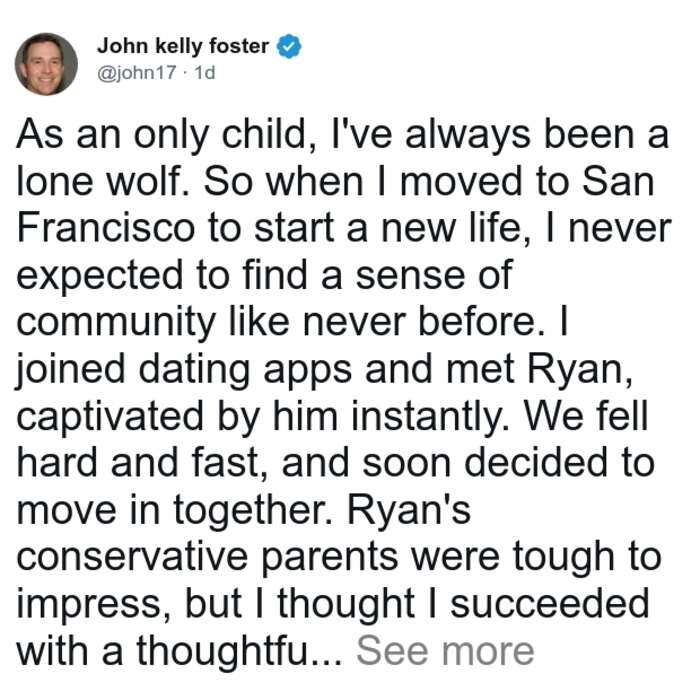Open the 1d timestamp of the post
This screenshot has width=700, height=700.
(205, 72)
